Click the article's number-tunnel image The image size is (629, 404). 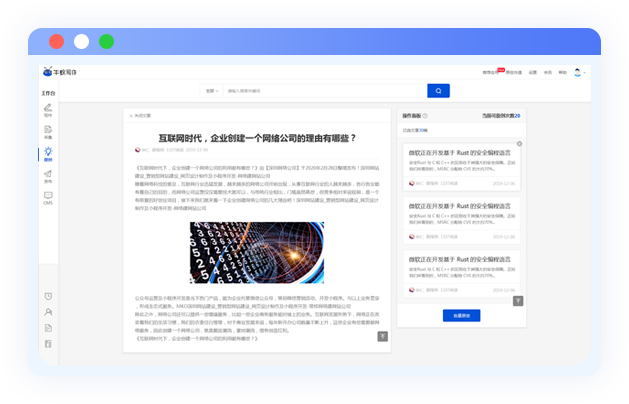point(256,252)
